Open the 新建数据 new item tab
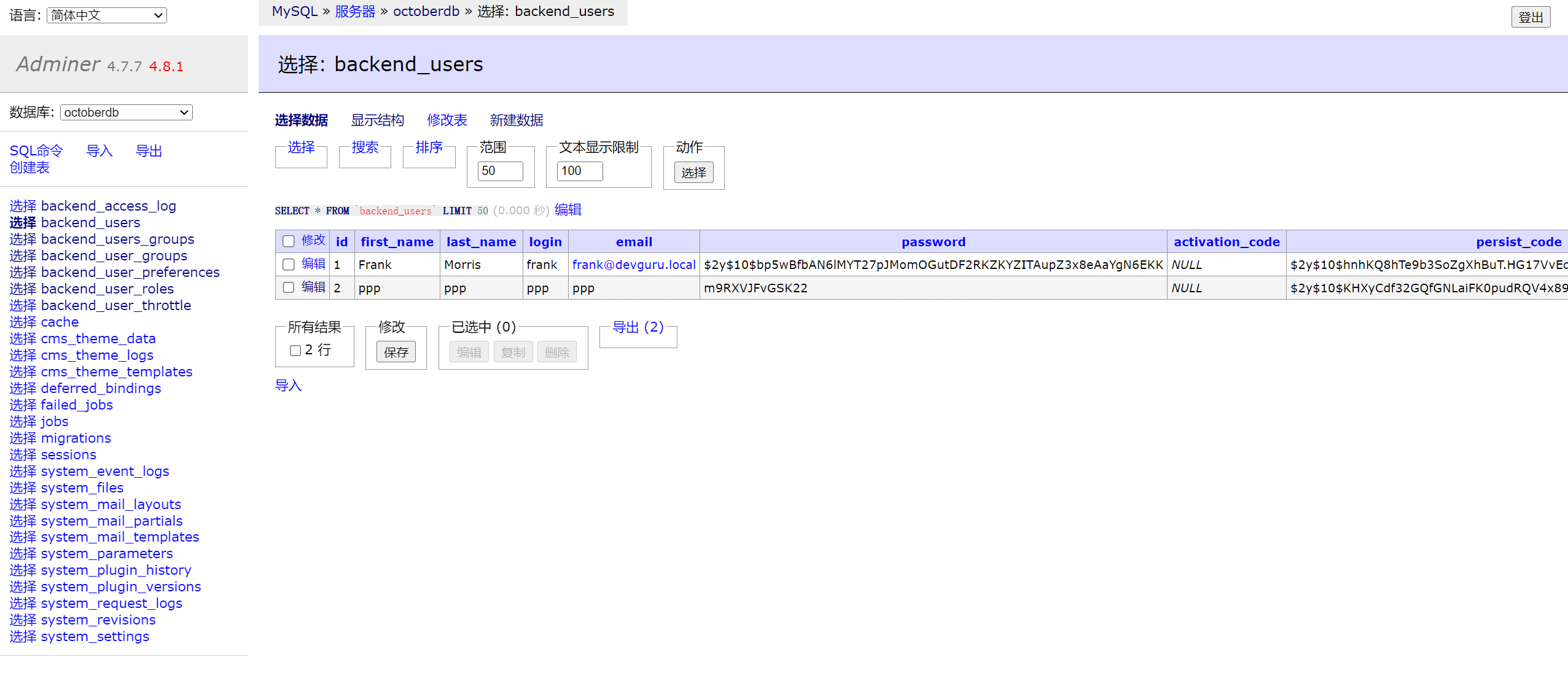This screenshot has height=673, width=1568. pyautogui.click(x=516, y=120)
